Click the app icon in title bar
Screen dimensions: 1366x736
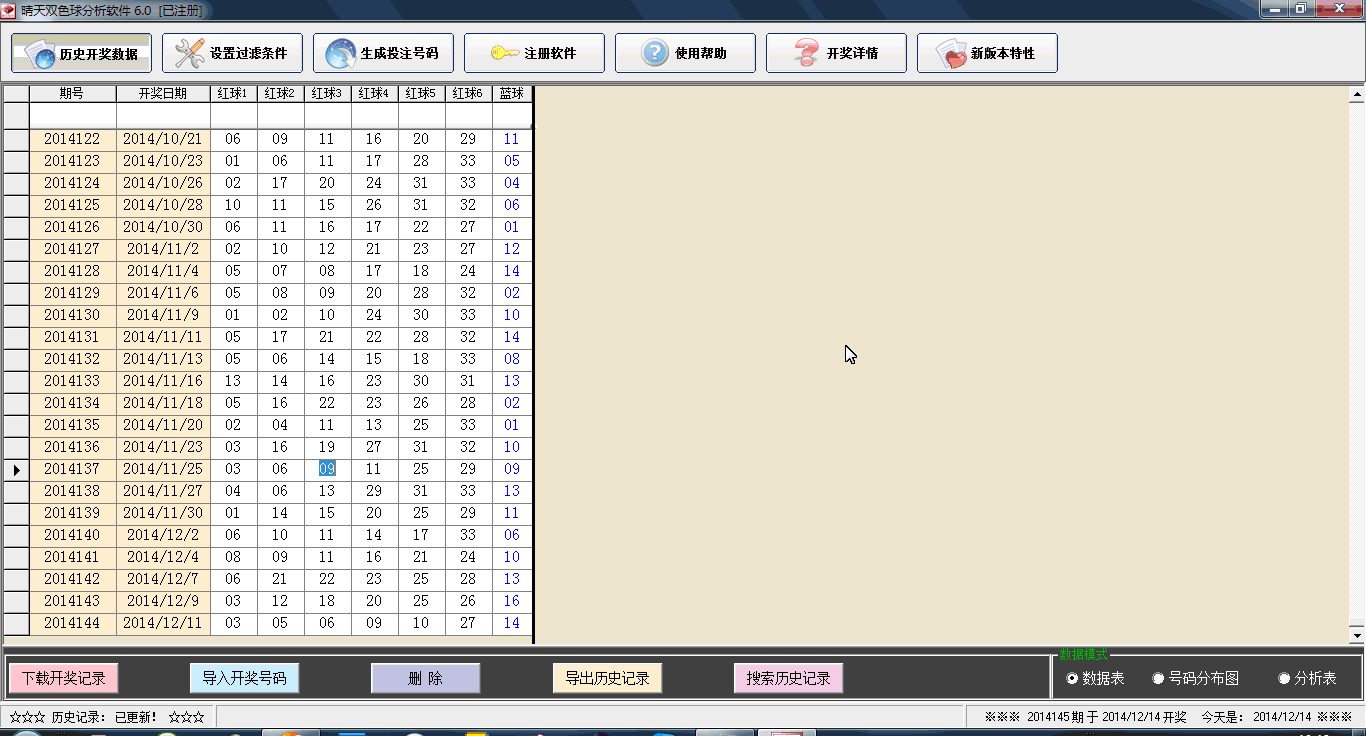pyautogui.click(x=9, y=10)
